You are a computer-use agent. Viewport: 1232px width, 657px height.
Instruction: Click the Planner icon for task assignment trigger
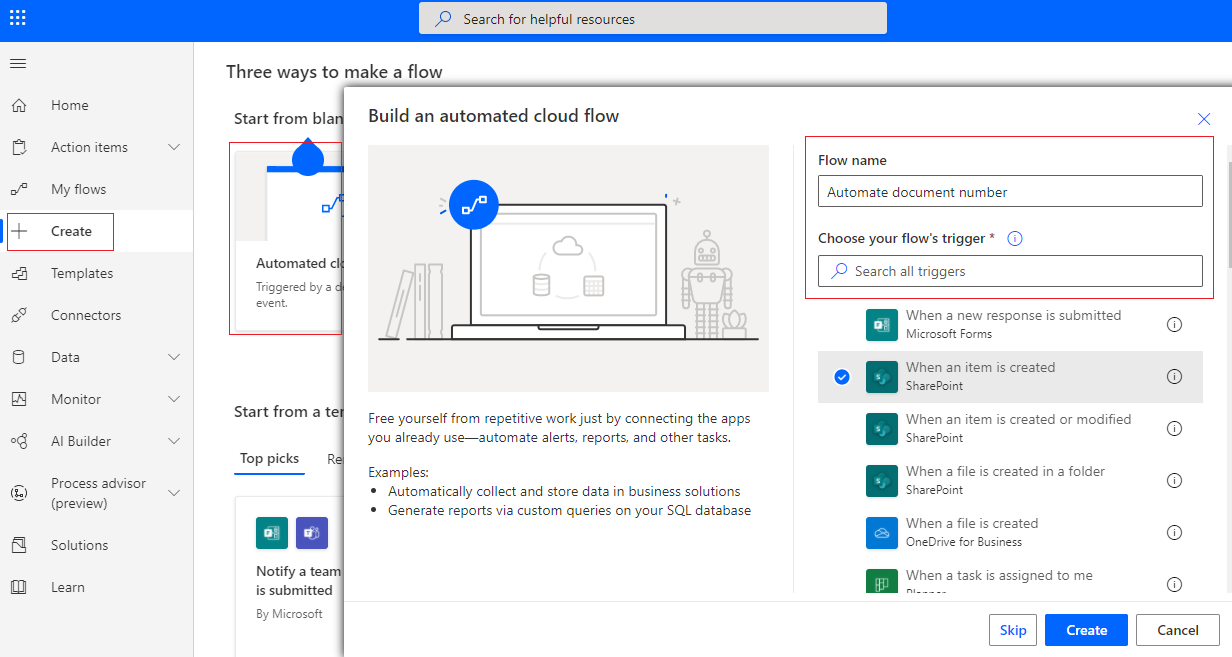coord(881,584)
